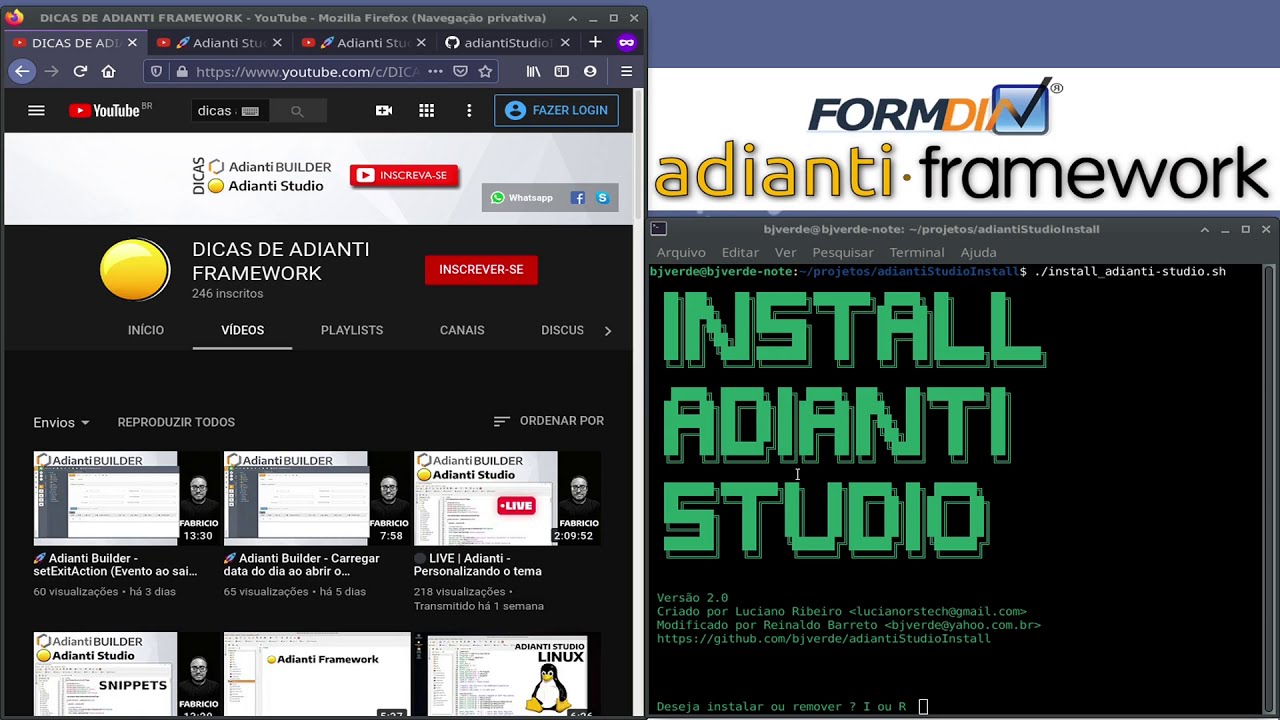Click INSCREVA-SE button in channel banner

(x=404, y=175)
